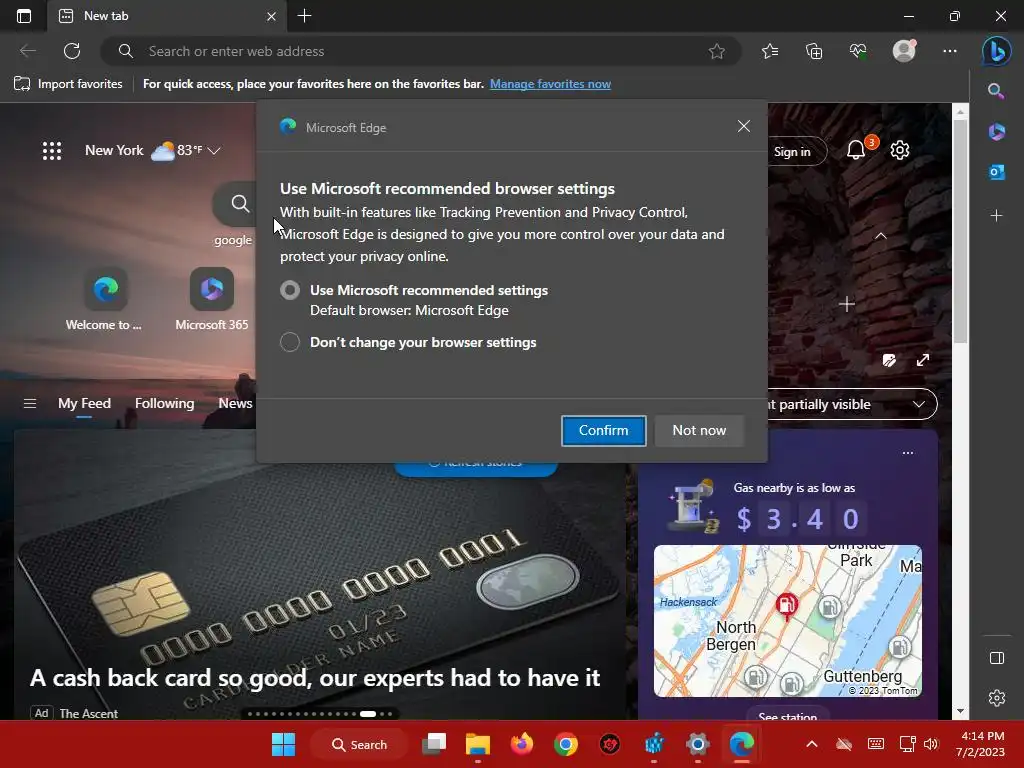Viewport: 1024px width, 768px height.
Task: Refresh the current page
Action: (72, 51)
